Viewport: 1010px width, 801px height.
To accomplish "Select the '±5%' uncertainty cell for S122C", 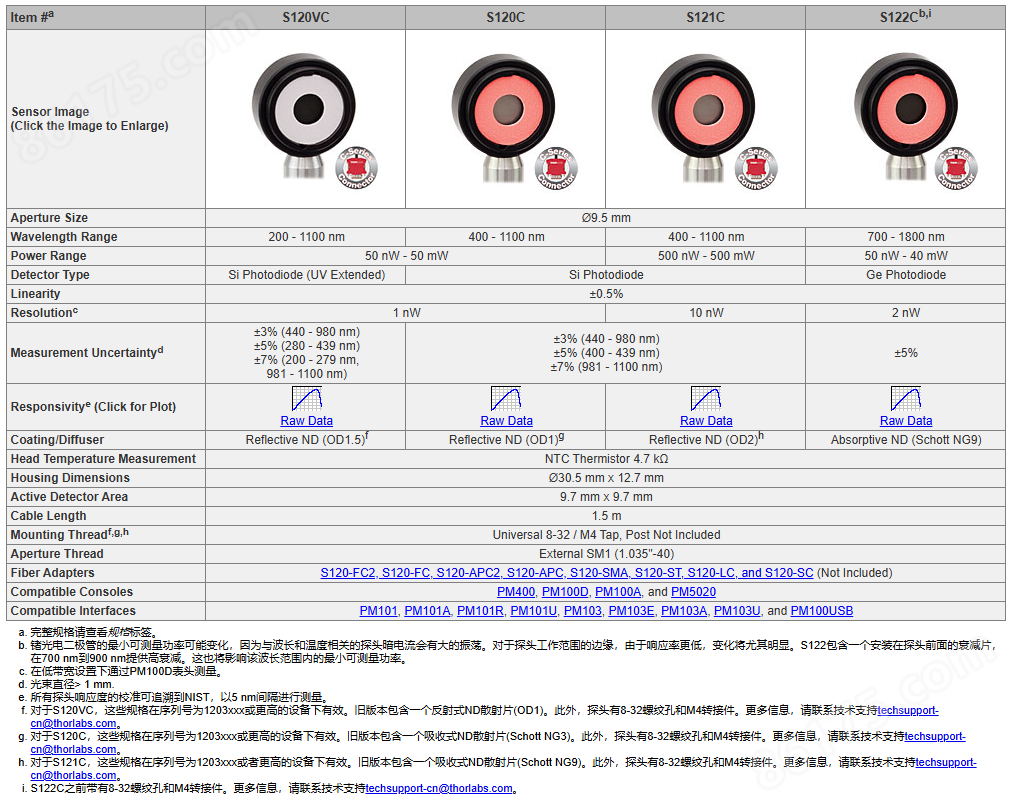I will 906,353.
